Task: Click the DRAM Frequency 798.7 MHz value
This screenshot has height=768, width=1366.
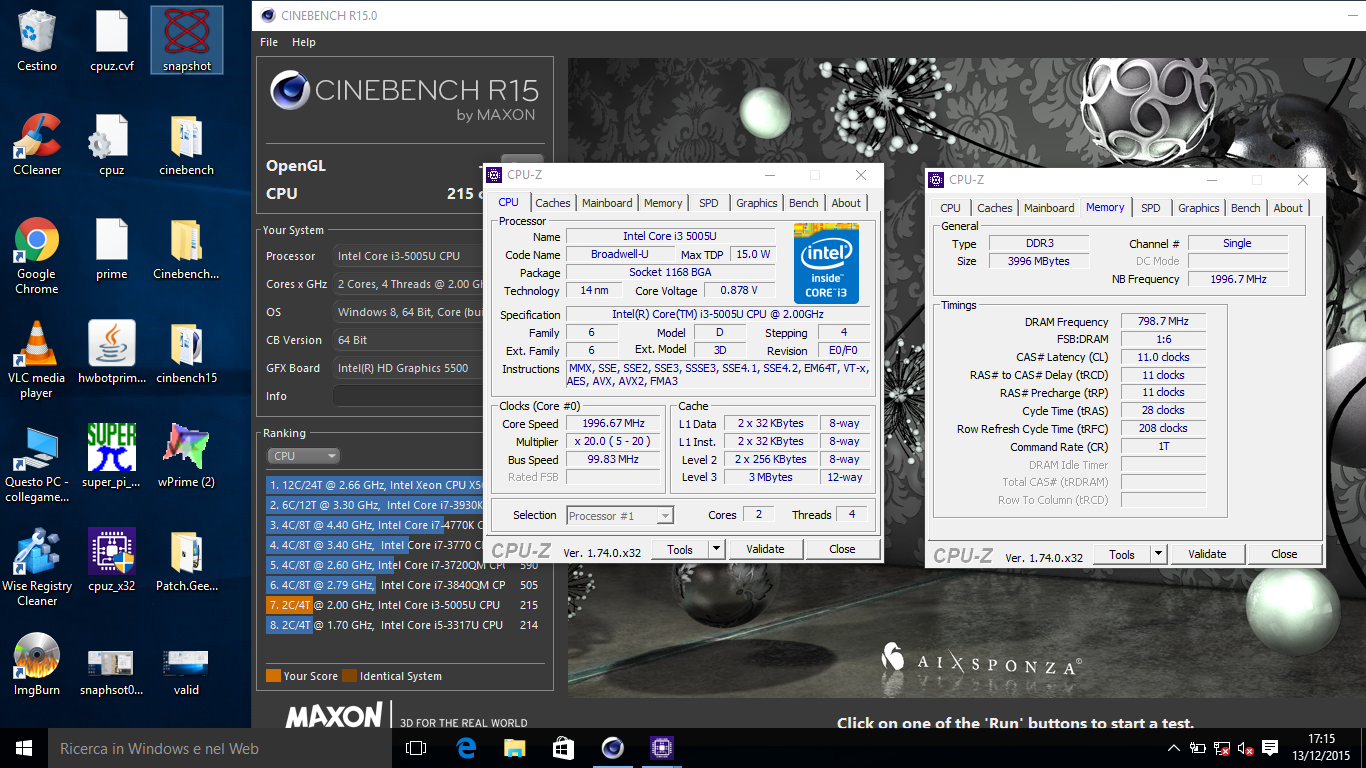Action: point(1163,322)
